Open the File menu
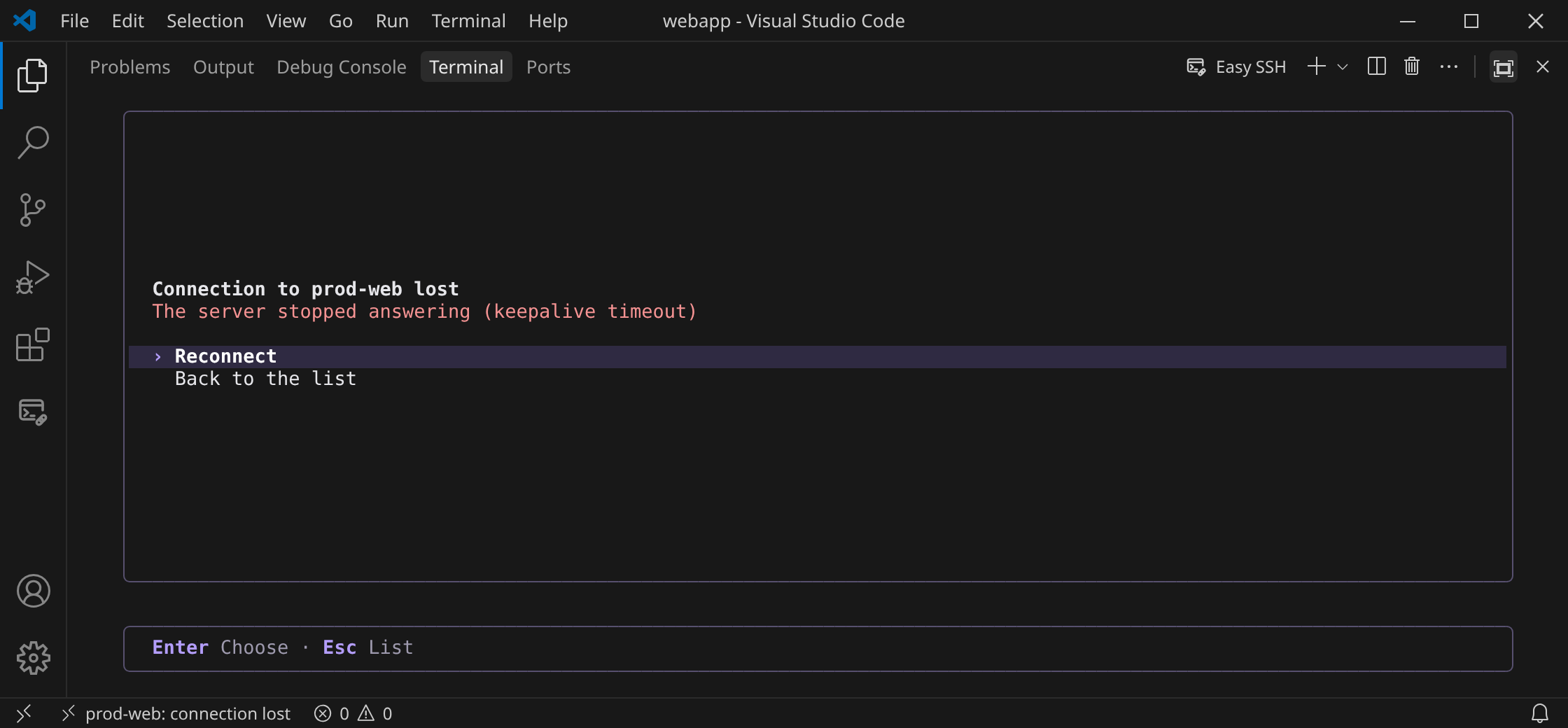The height and width of the screenshot is (728, 1568). click(74, 21)
